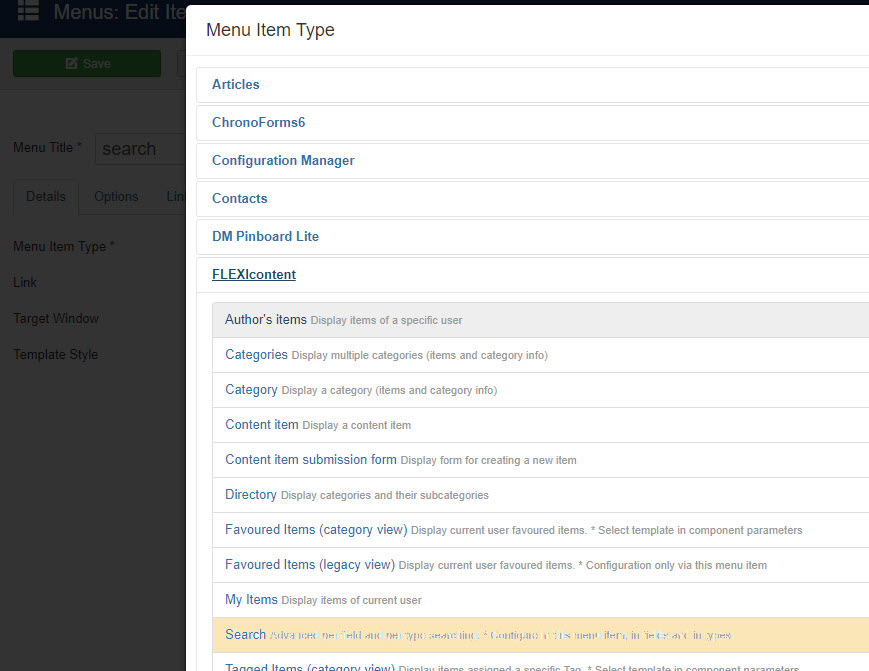Screen dimensions: 869x671
Task: Click the Link field label
Action: click(25, 283)
